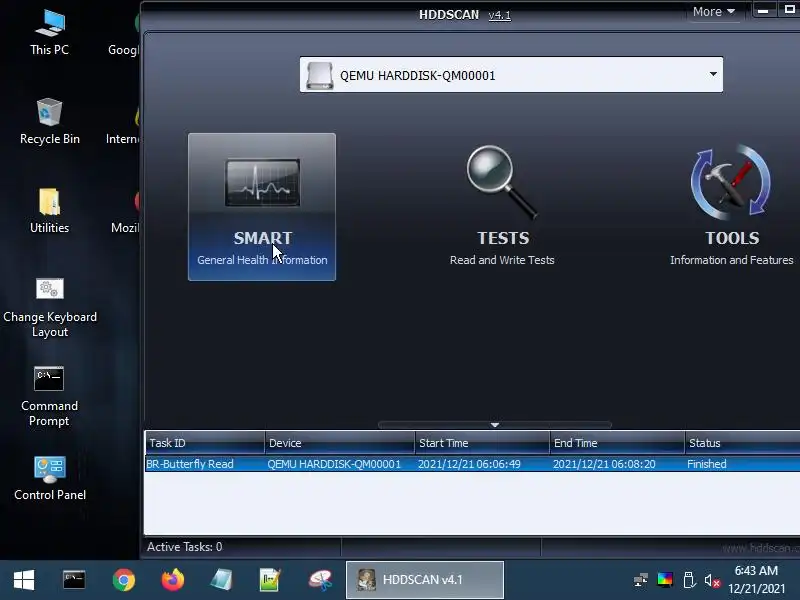Open the clock showing 6:43 AM
Screen dimensions: 800x600
point(757,580)
